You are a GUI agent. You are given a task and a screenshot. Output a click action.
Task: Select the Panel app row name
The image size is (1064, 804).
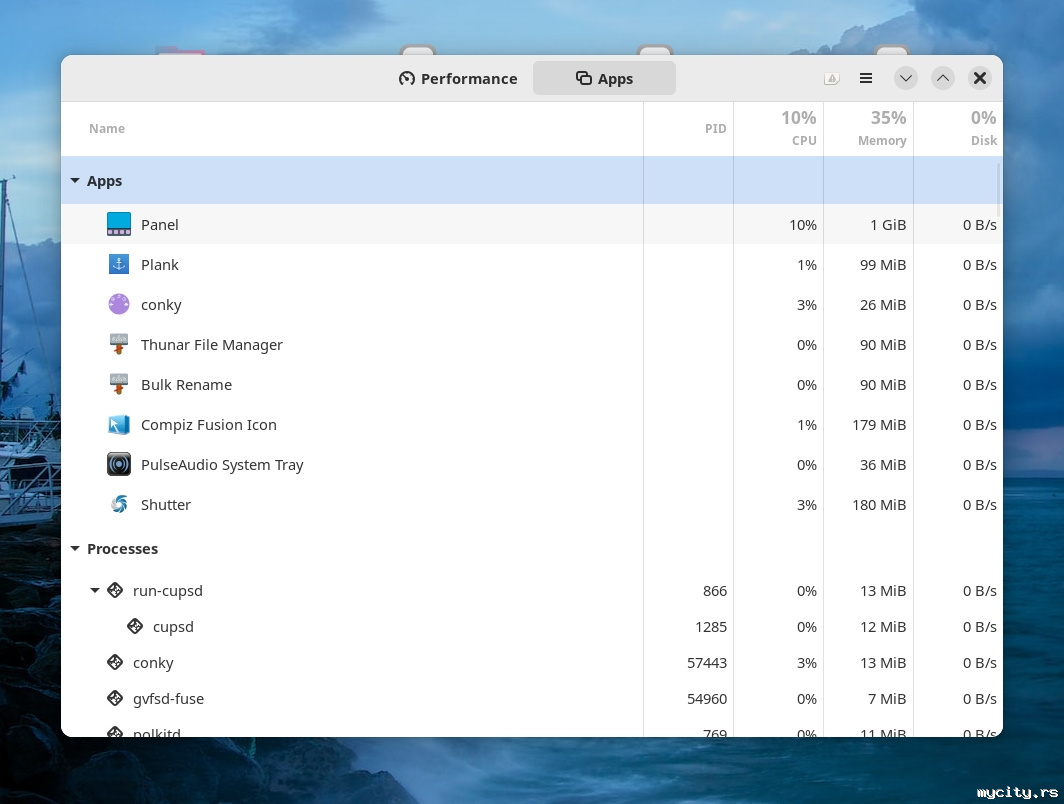click(159, 225)
